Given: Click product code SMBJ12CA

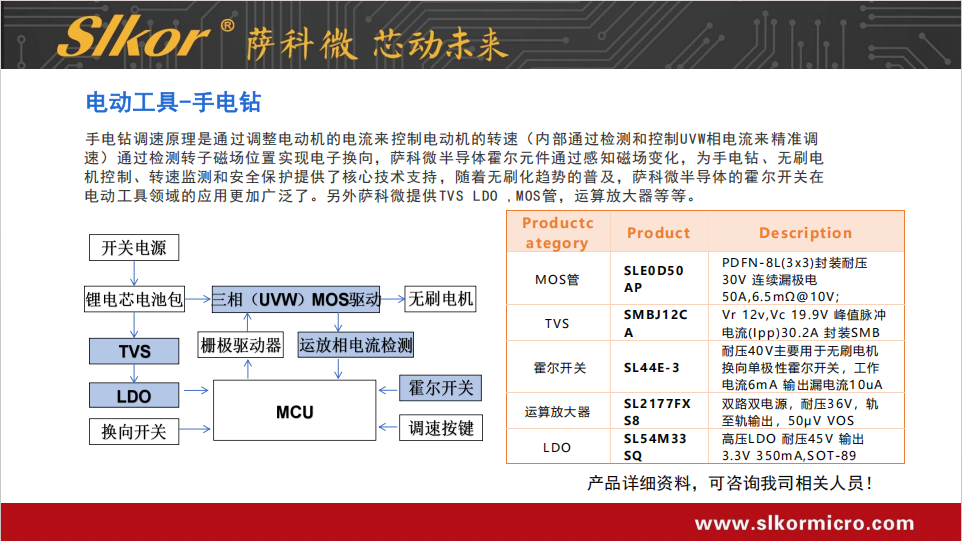Looking at the screenshot, I should (x=656, y=323).
